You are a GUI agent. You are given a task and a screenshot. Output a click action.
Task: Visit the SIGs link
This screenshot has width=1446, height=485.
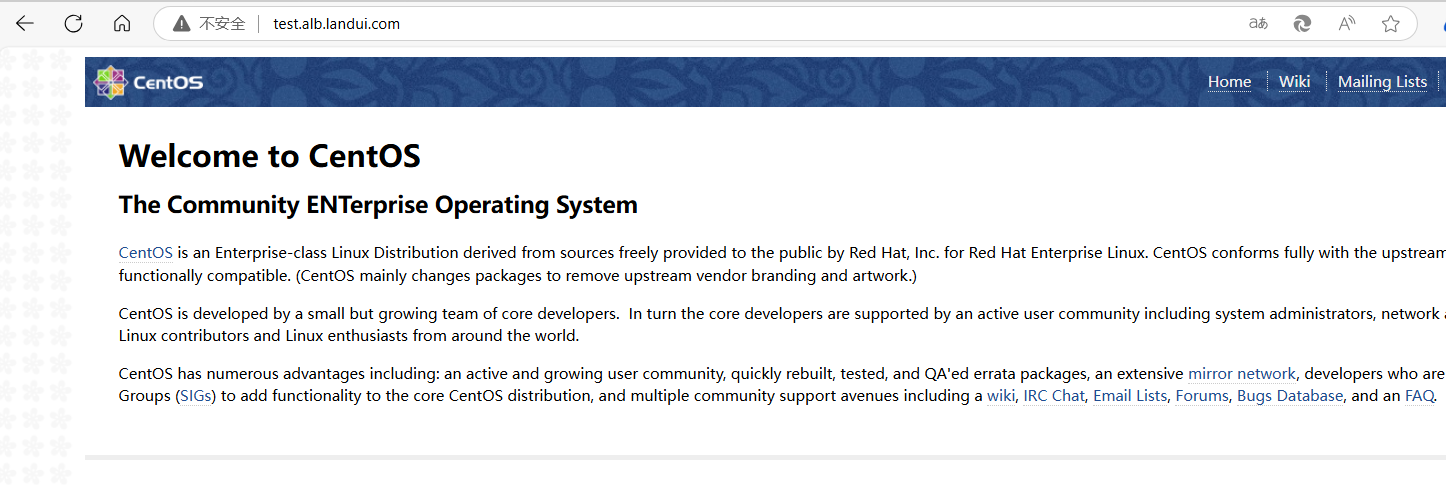tap(197, 396)
